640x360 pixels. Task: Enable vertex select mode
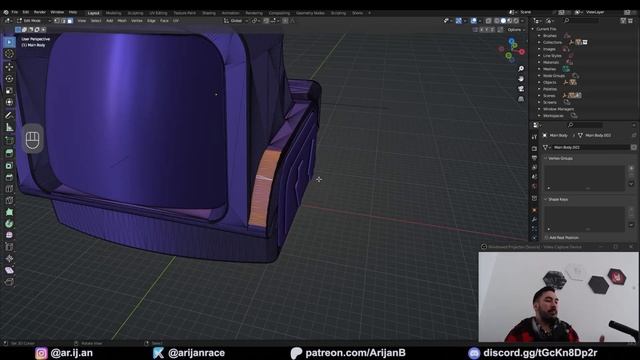pos(57,20)
